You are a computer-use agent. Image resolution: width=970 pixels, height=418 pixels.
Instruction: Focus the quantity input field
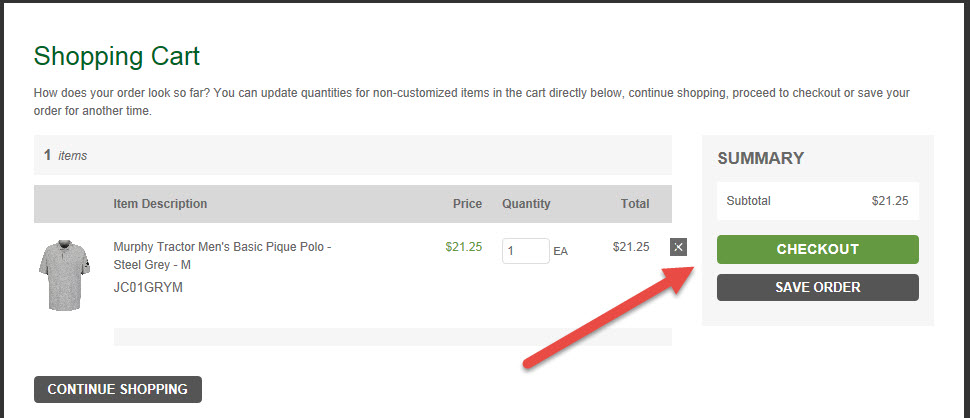pyautogui.click(x=525, y=251)
